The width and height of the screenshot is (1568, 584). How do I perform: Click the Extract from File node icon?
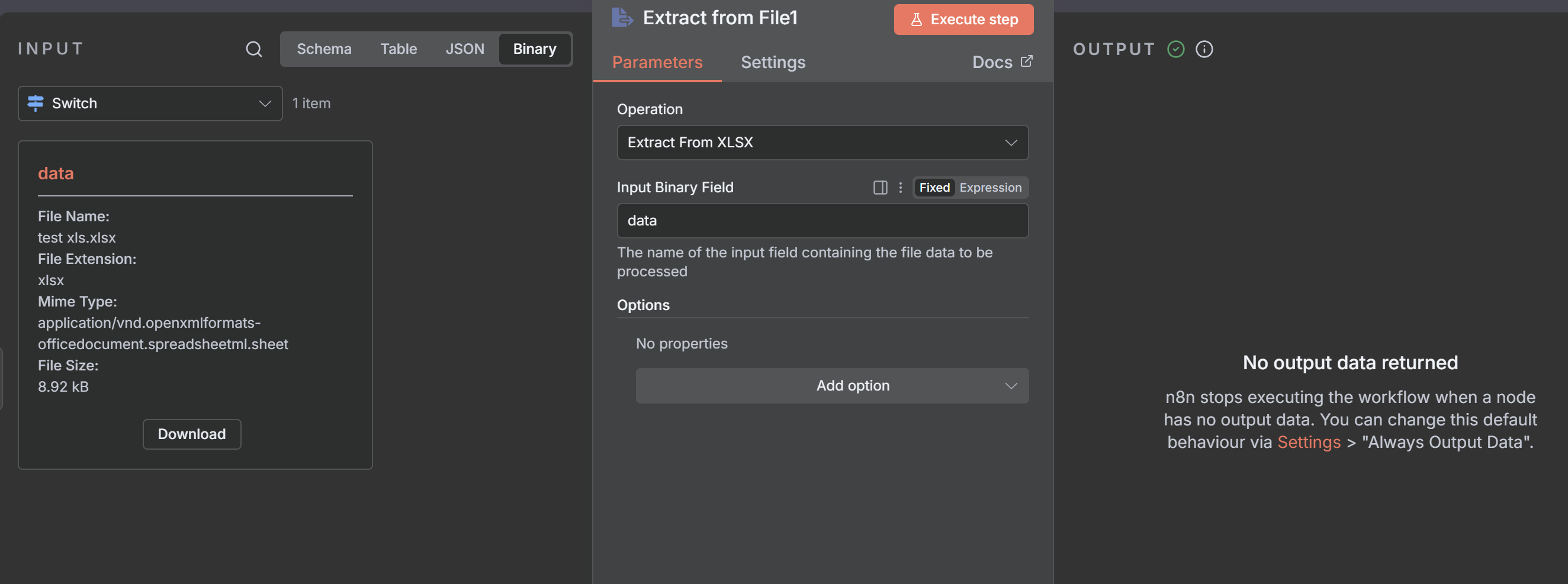coord(622,18)
